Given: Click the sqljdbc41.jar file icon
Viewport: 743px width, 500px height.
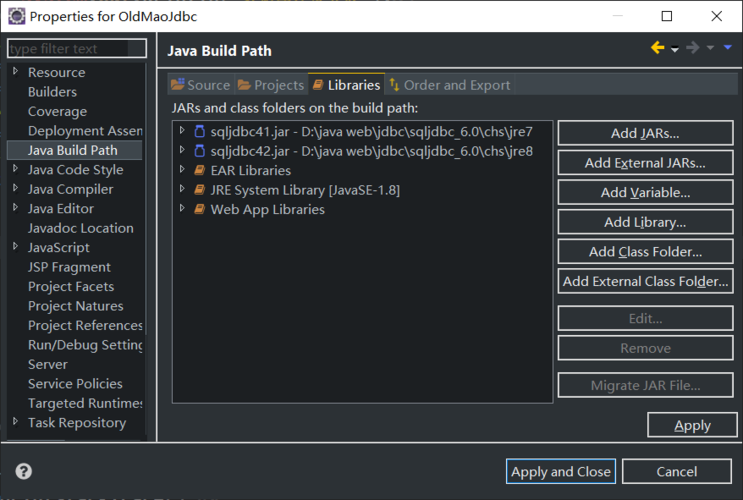Looking at the screenshot, I should click(x=199, y=131).
